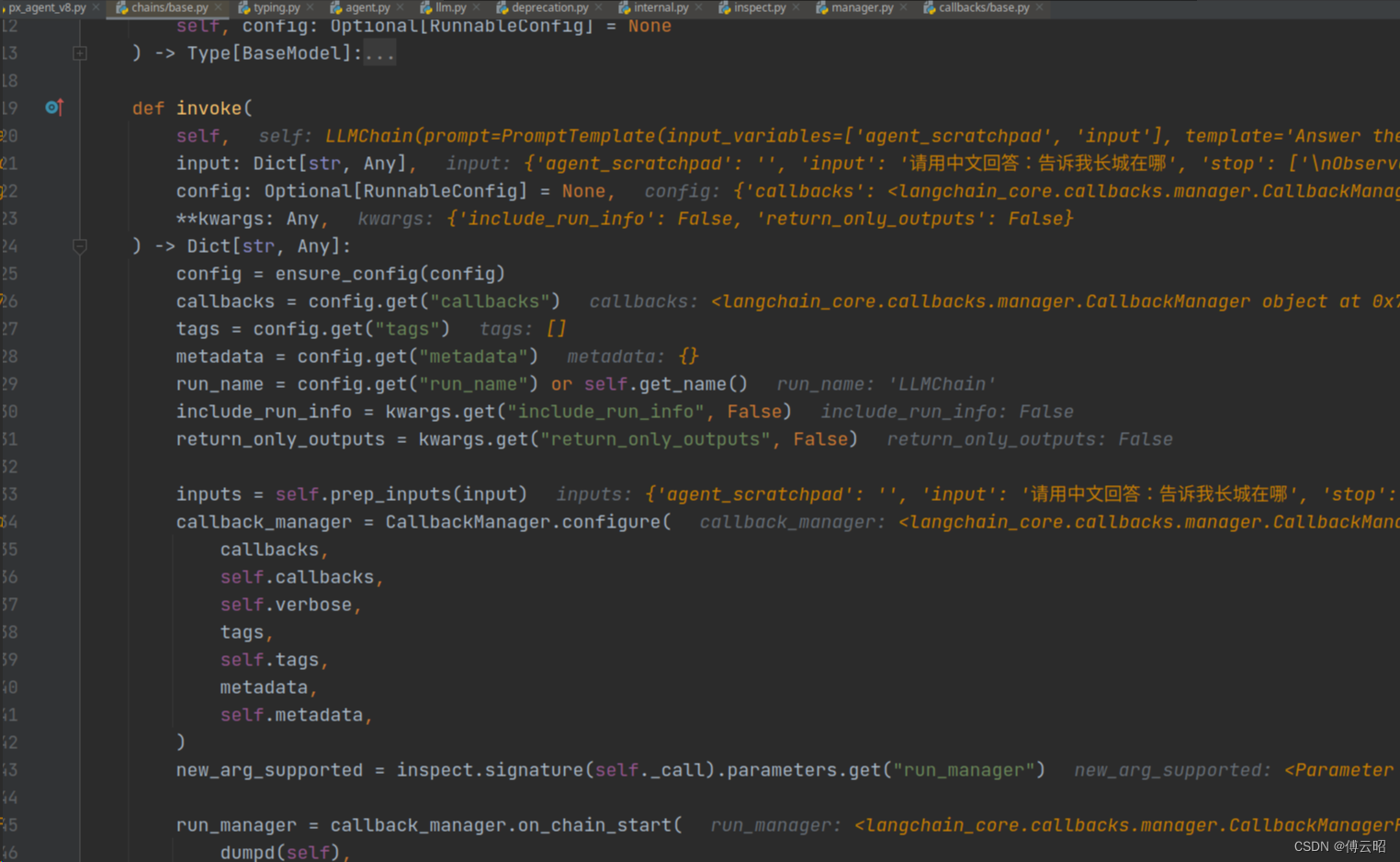The height and width of the screenshot is (862, 1400).
Task: Click the 'dumpd(self),' line
Action: click(x=285, y=852)
